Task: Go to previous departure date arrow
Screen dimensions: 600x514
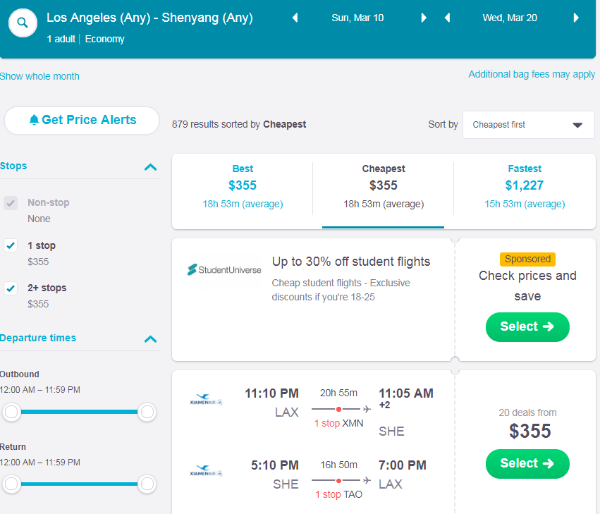Action: tap(295, 18)
